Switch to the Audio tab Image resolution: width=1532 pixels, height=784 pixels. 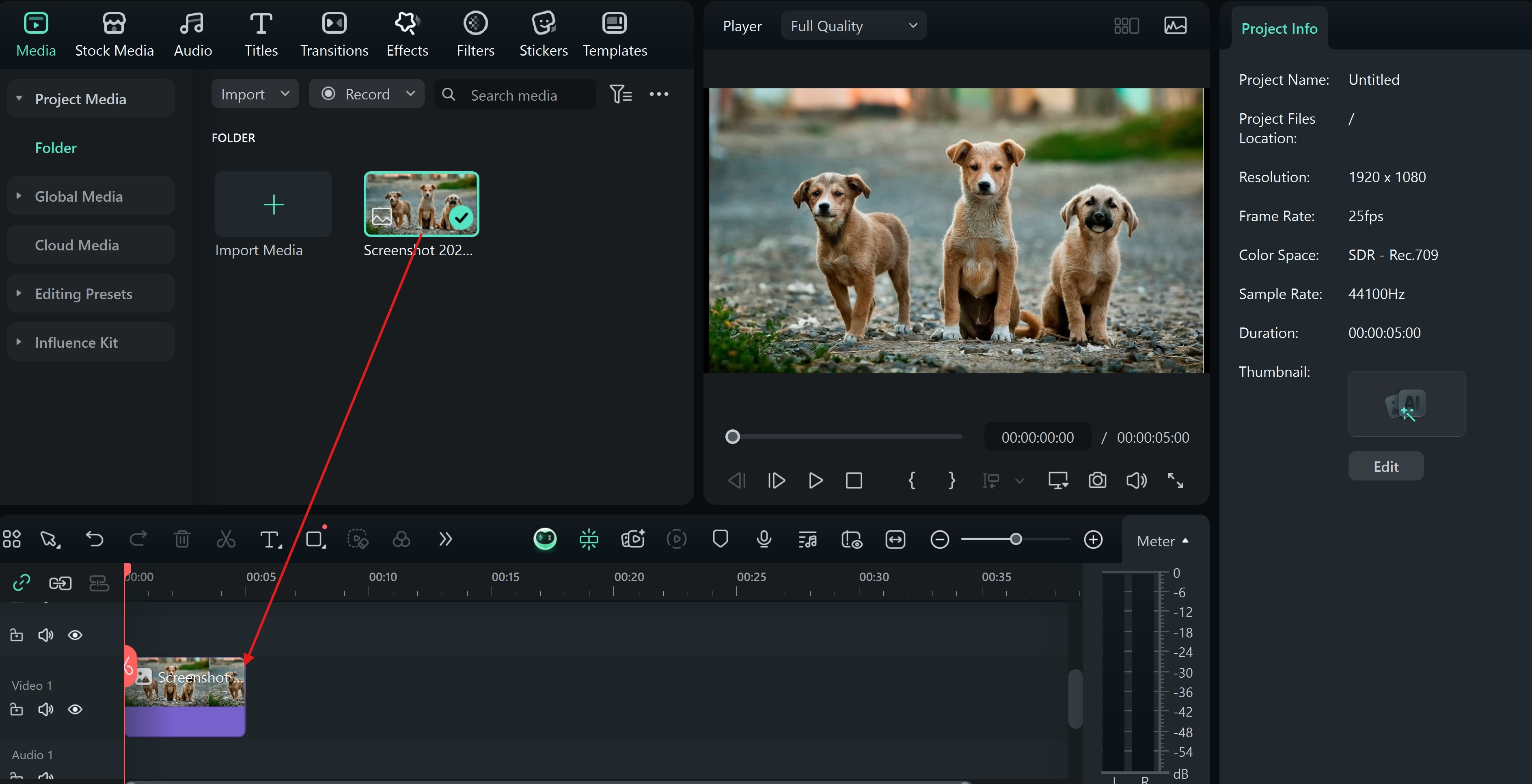pos(193,34)
